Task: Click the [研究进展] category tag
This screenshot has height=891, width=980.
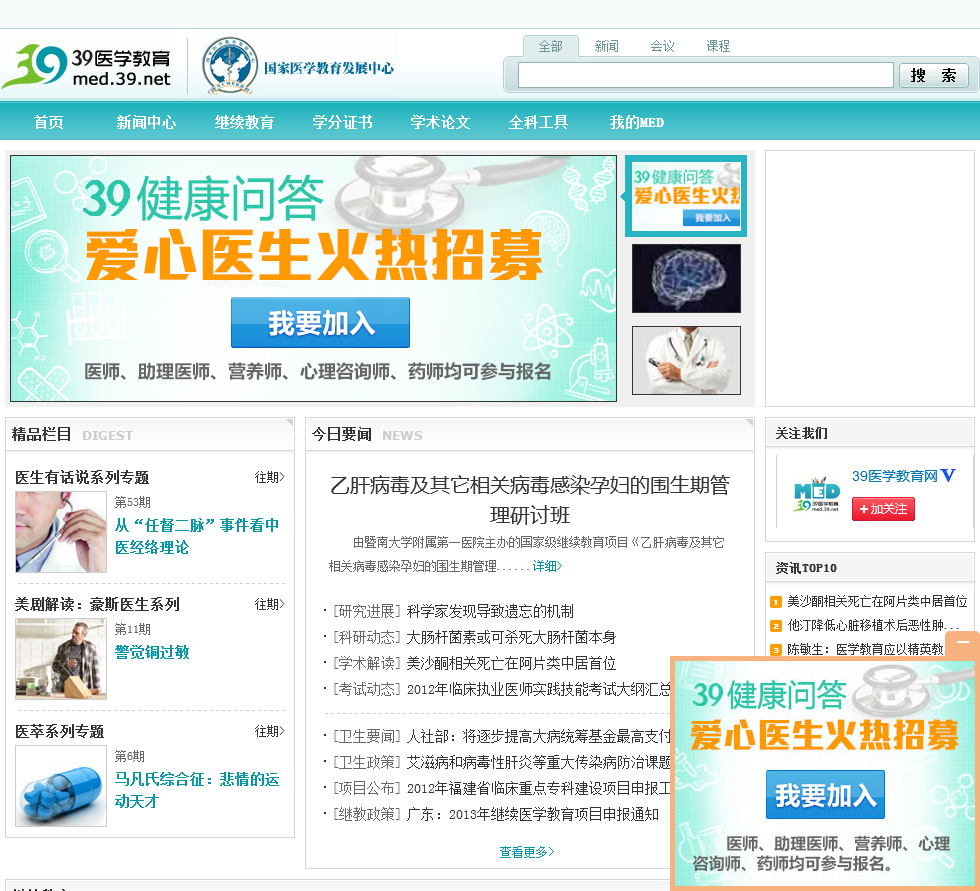Action: coord(366,611)
